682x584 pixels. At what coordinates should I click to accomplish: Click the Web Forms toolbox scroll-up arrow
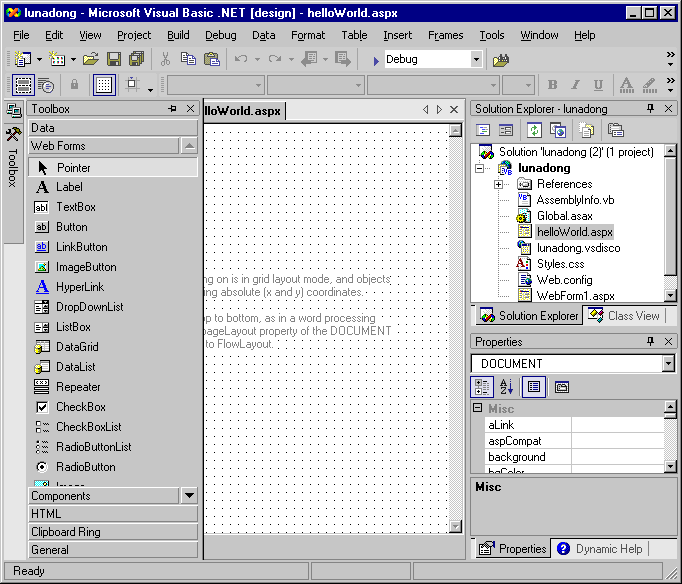click(x=189, y=146)
